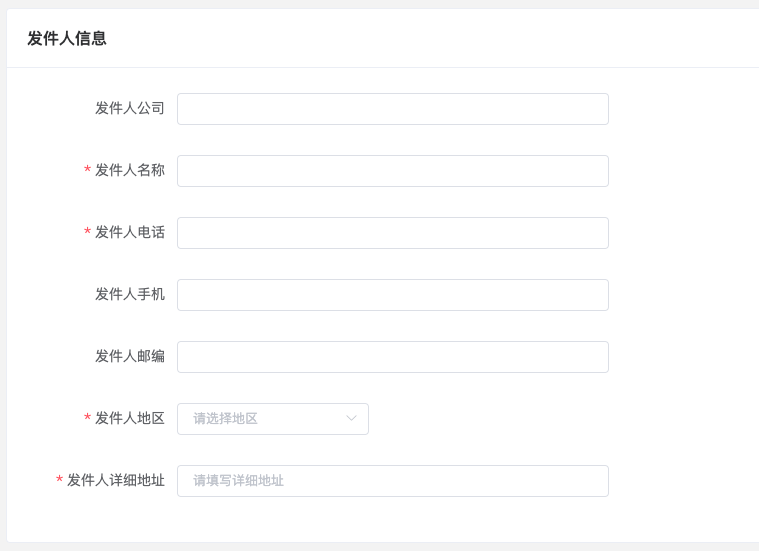
Task: Click the required asterisk beside 发件人地区
Action: pos(87,417)
